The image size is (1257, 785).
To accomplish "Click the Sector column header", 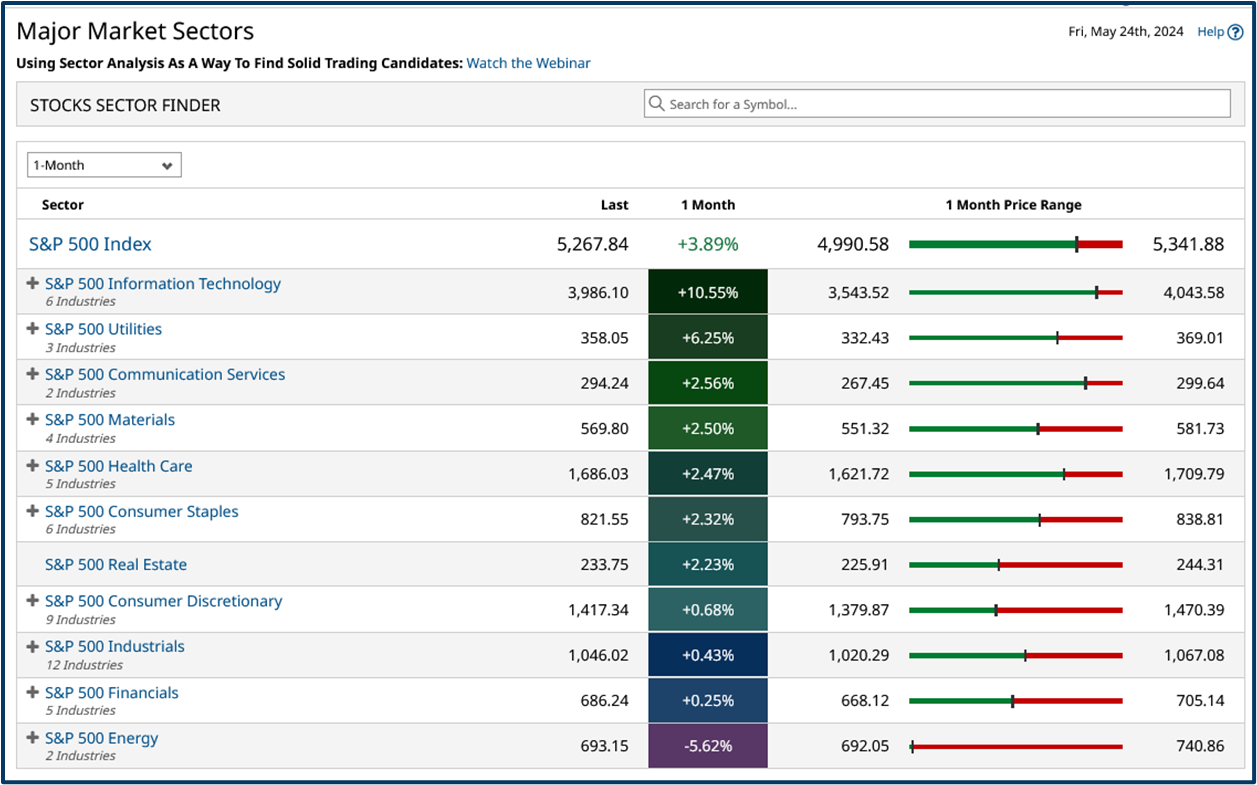I will pos(63,204).
